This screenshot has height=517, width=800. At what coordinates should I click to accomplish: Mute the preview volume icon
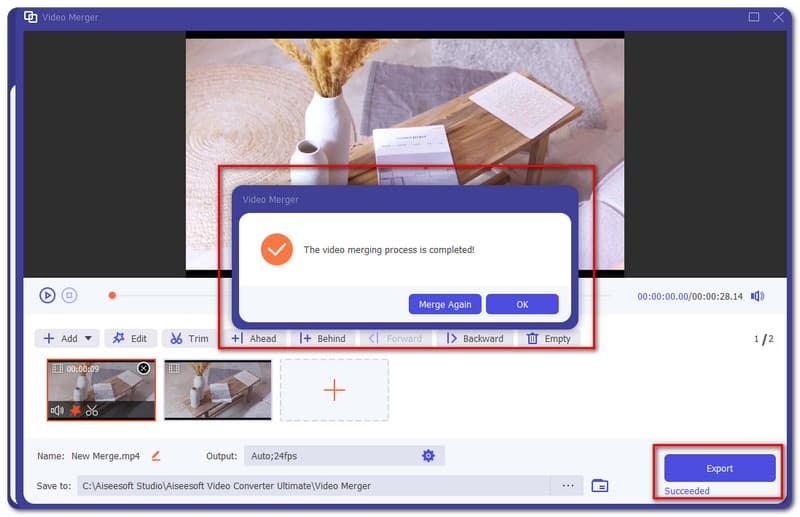pos(758,296)
